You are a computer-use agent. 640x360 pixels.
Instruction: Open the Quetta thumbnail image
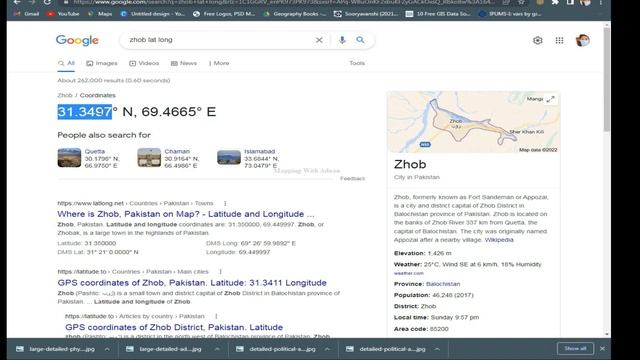69,158
